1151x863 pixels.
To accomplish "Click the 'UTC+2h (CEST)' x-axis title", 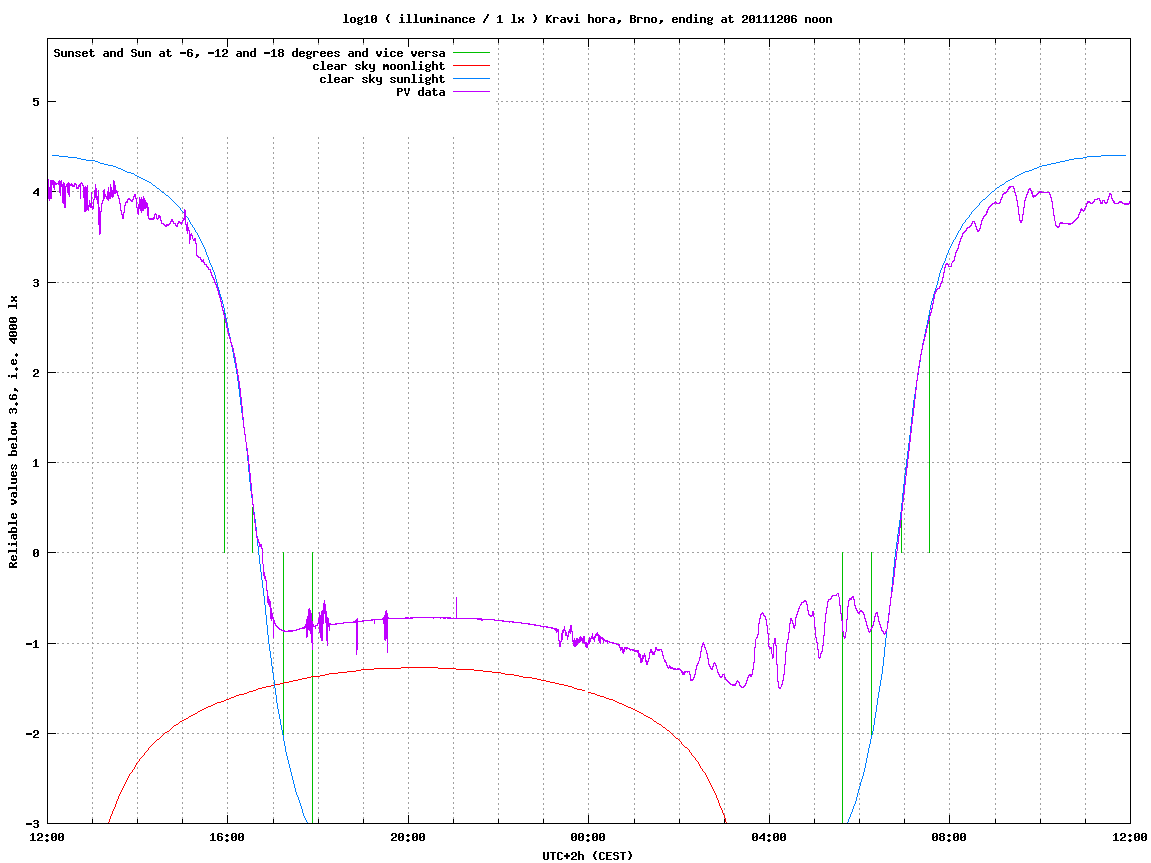I will 587,856.
